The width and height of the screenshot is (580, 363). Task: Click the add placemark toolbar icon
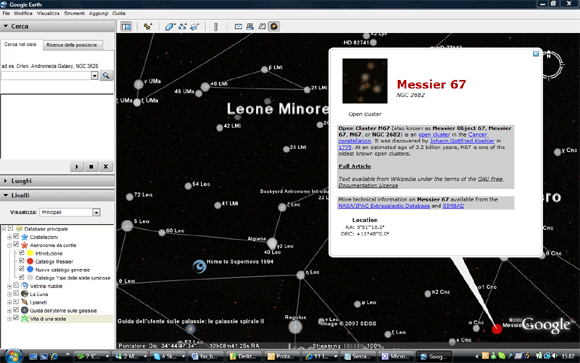point(148,27)
